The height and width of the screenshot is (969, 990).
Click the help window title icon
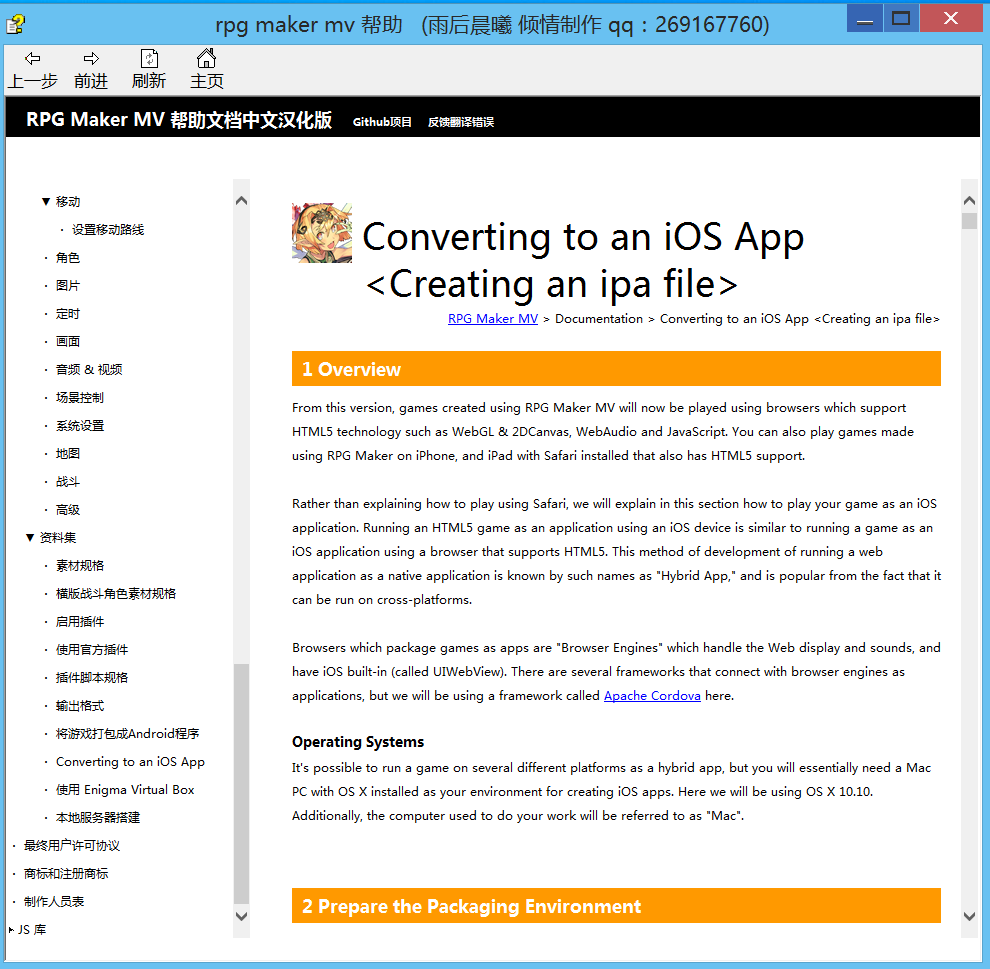[x=16, y=24]
